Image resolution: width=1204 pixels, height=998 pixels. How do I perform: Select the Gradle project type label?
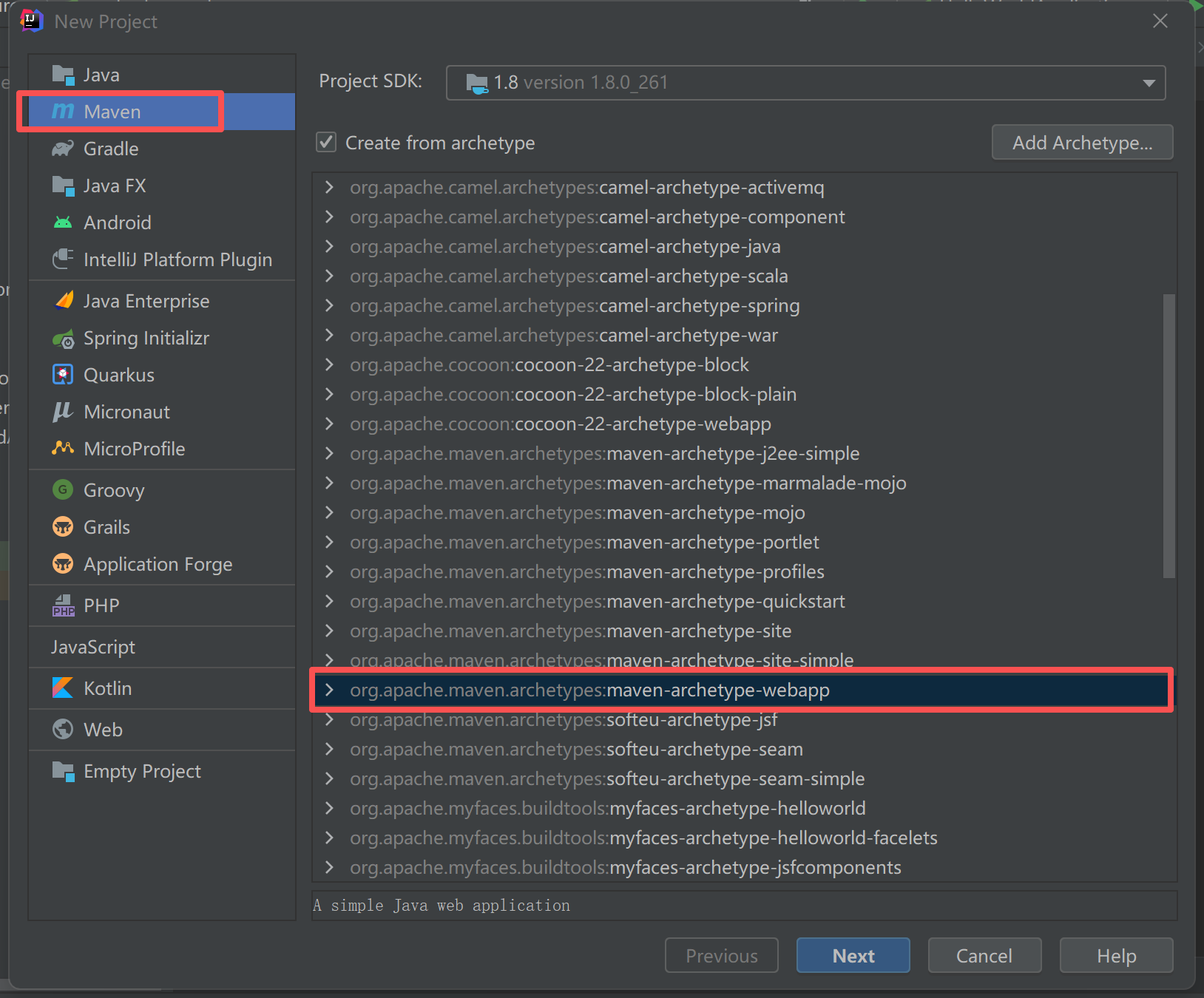[111, 149]
